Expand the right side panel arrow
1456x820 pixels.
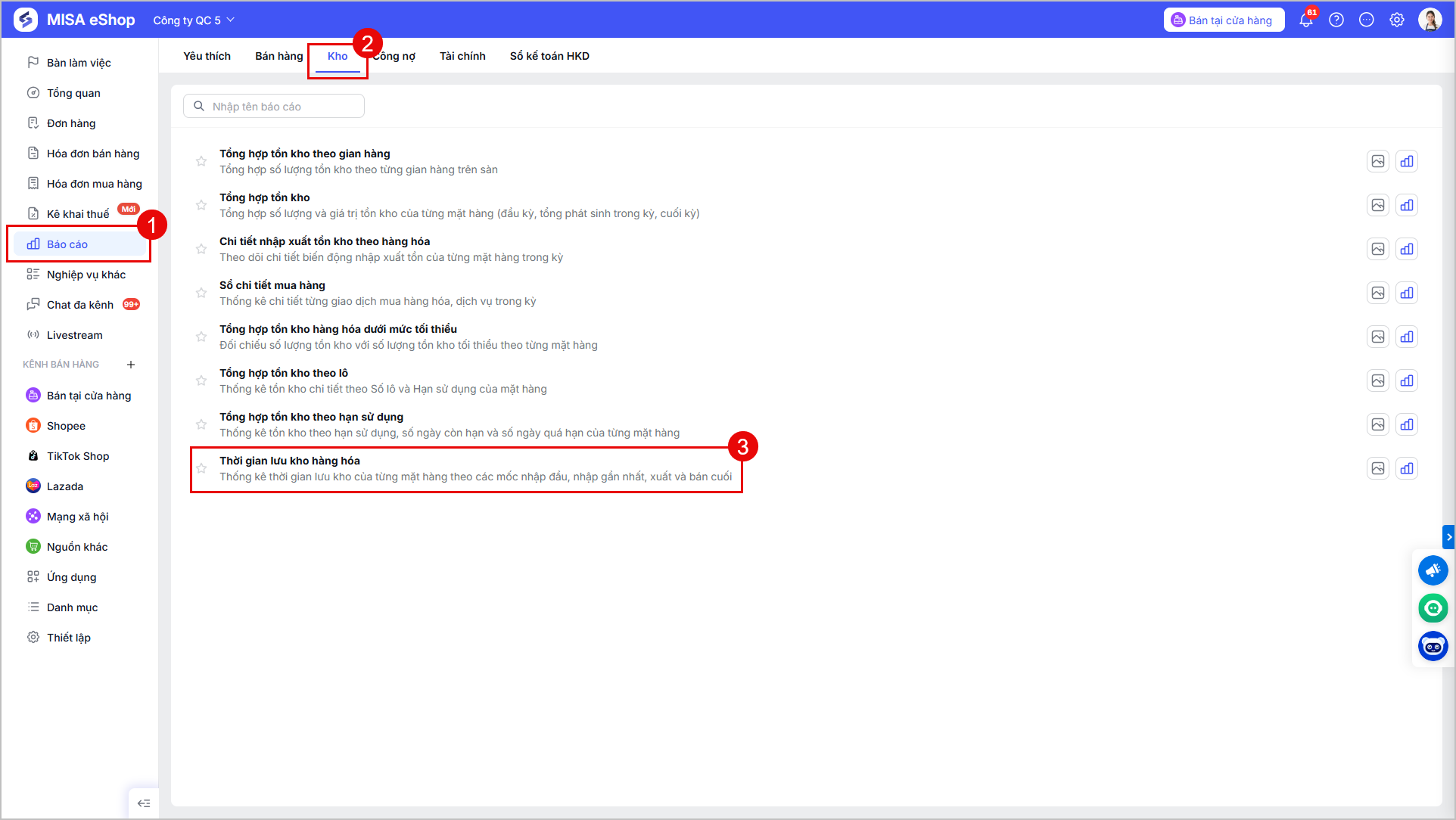(1448, 537)
